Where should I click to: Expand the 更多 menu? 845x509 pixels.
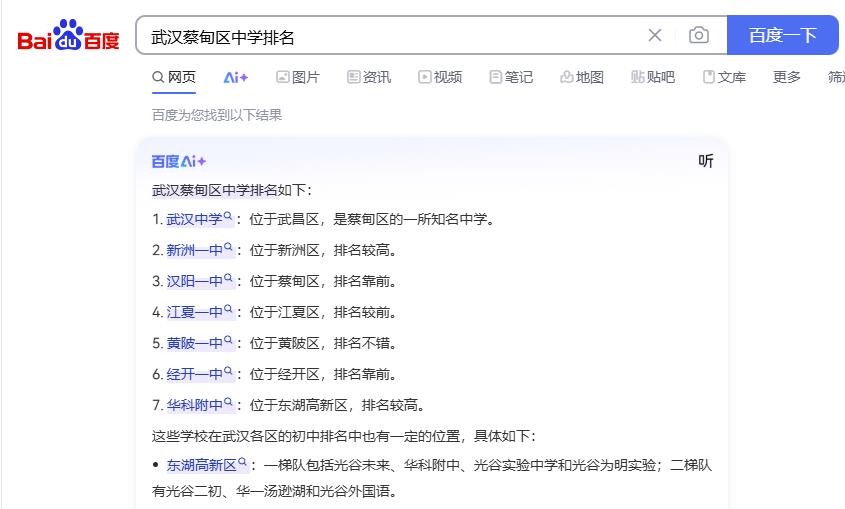click(787, 78)
